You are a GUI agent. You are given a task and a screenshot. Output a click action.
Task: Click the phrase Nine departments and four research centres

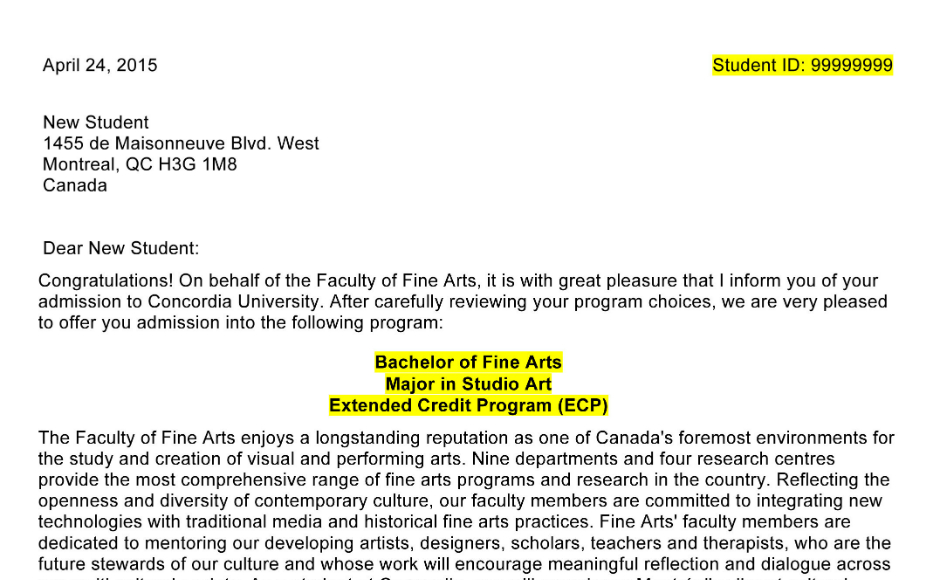coord(653,458)
